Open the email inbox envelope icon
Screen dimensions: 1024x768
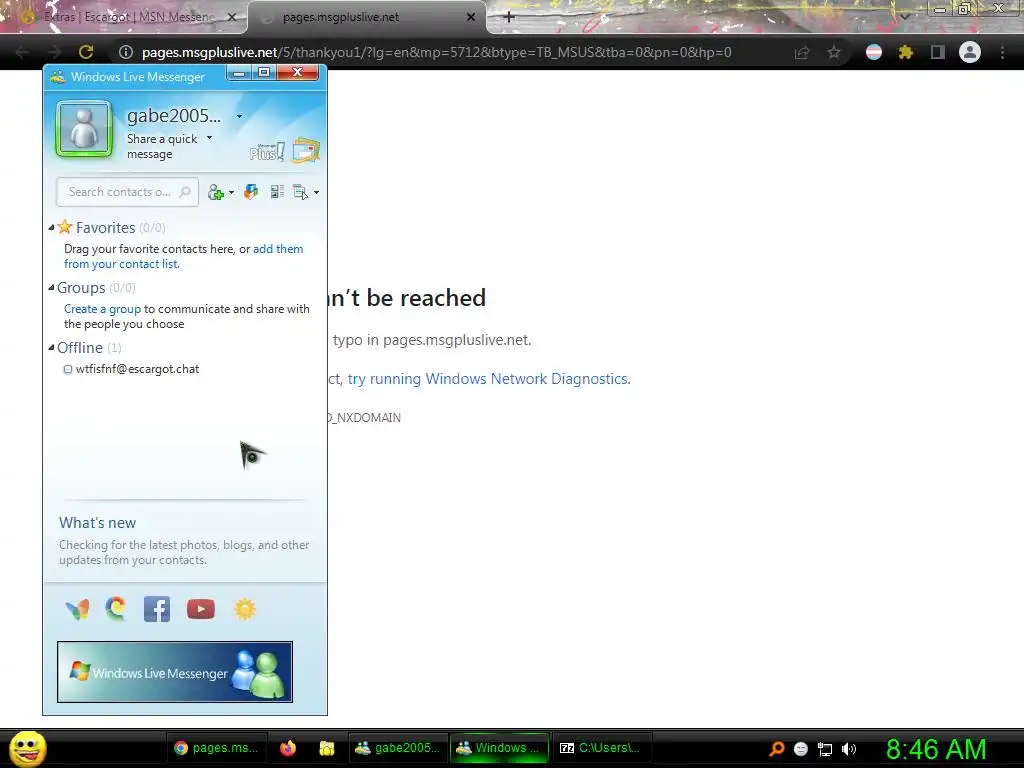[306, 150]
